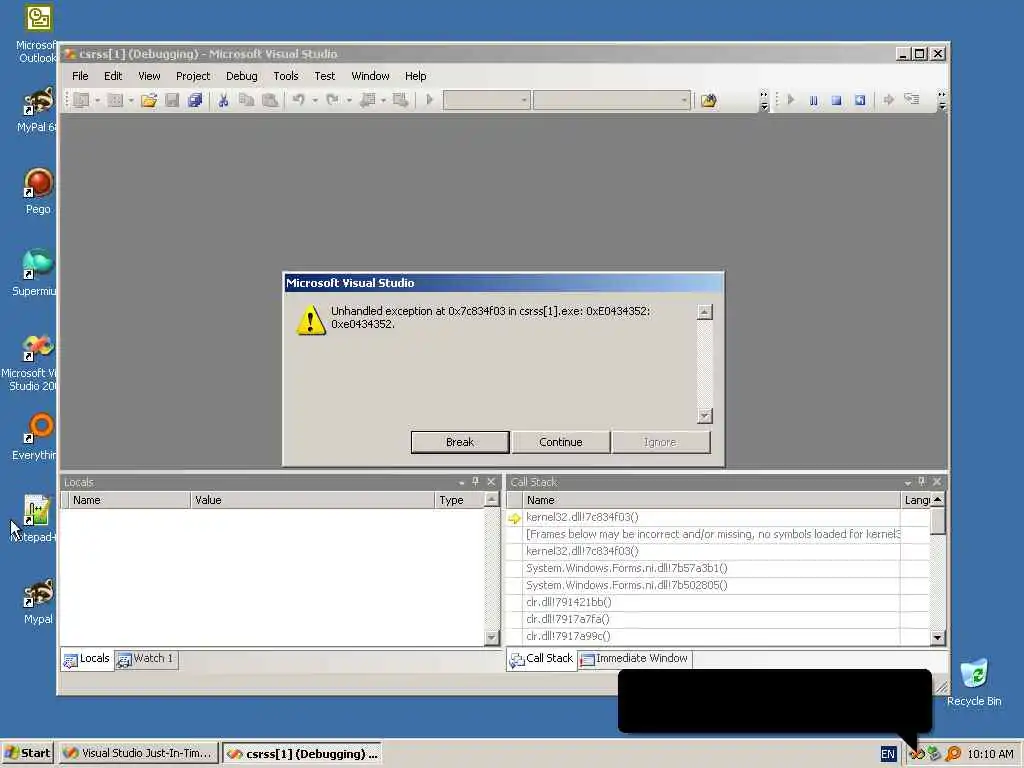Click the Save All toolbar icon

[x=195, y=100]
